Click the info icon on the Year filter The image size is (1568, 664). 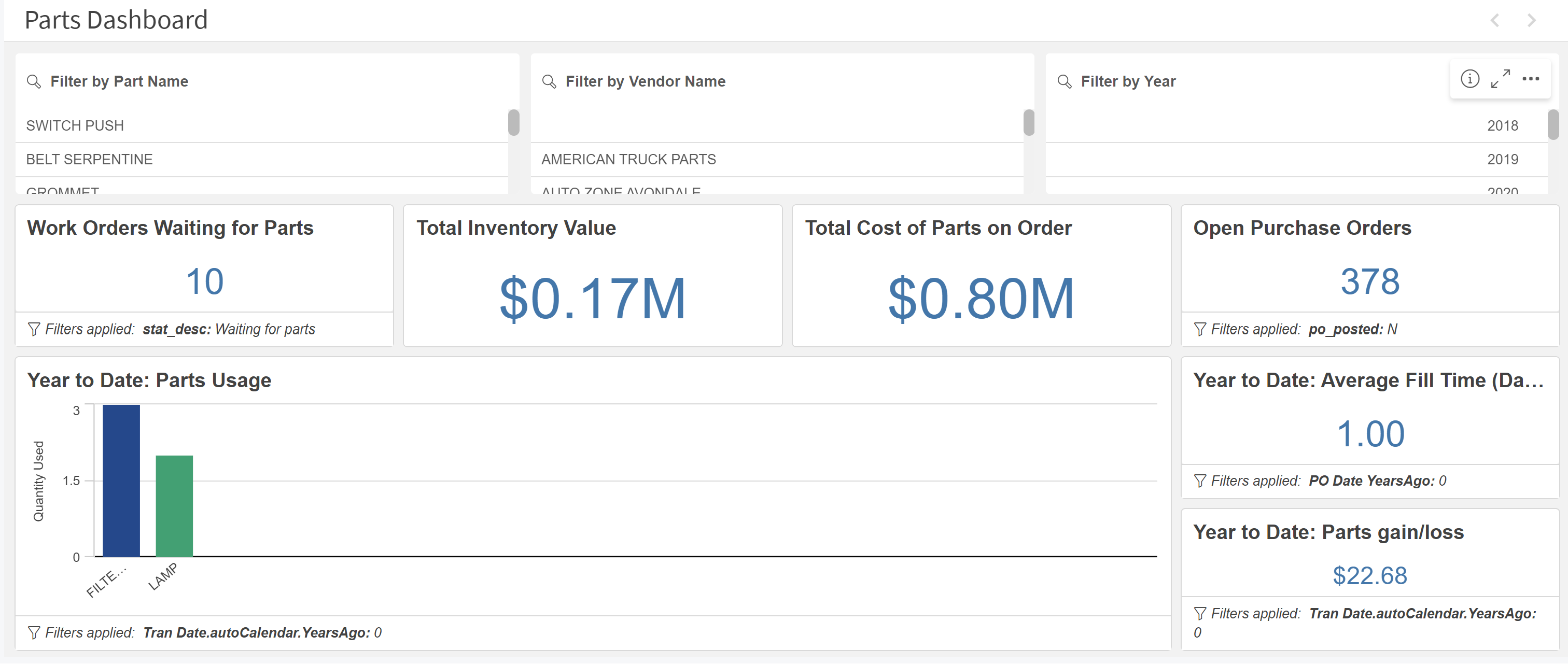click(x=1469, y=78)
